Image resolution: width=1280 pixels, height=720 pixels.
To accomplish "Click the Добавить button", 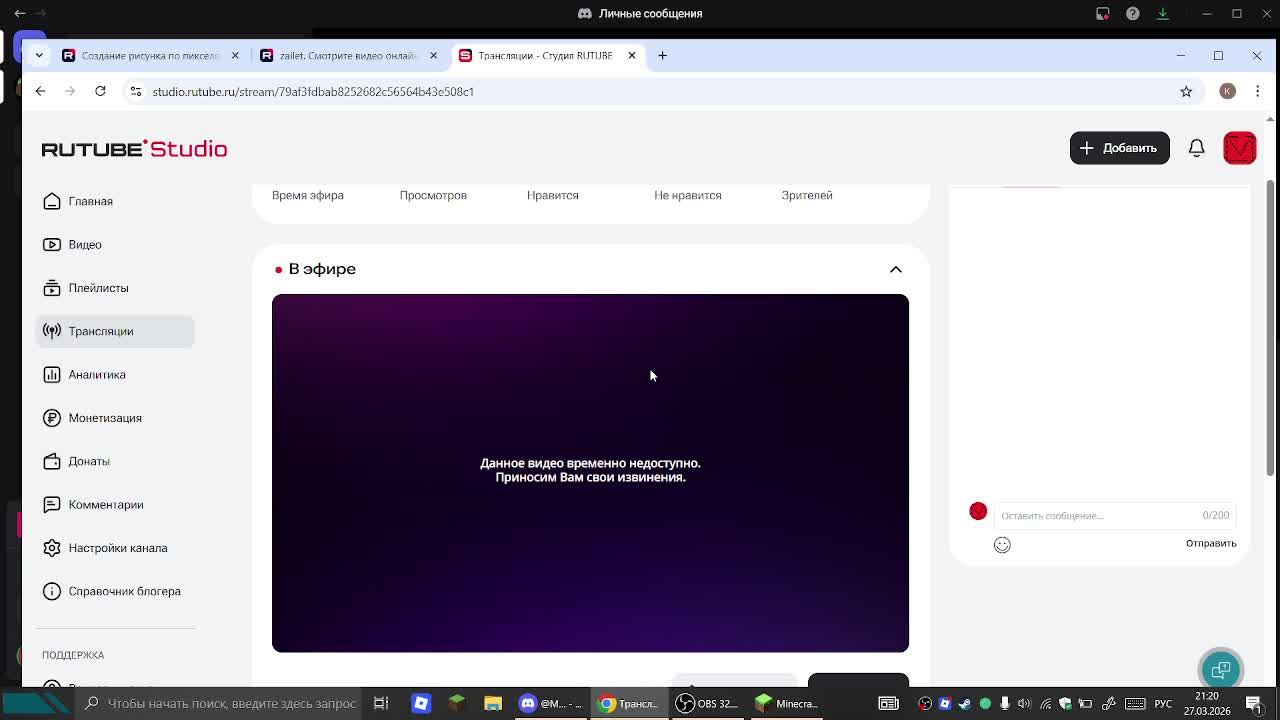I will click(x=1119, y=148).
